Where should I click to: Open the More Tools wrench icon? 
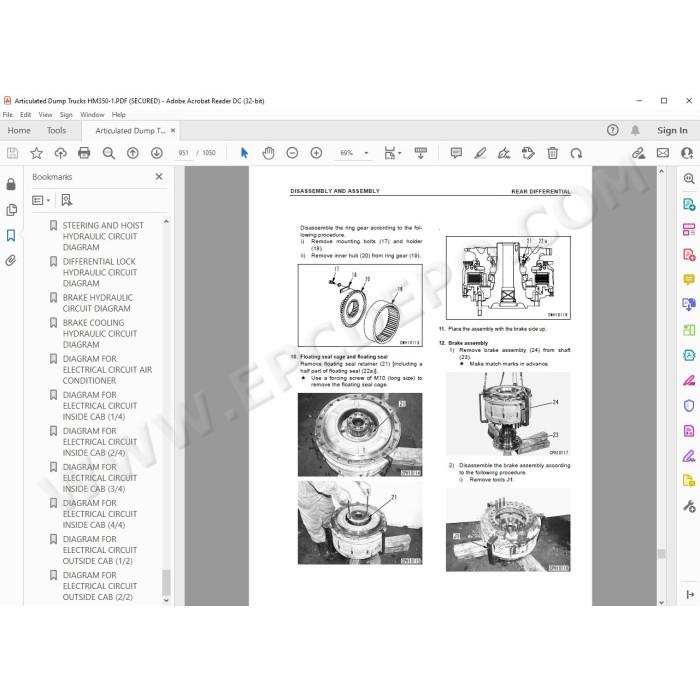(x=689, y=506)
